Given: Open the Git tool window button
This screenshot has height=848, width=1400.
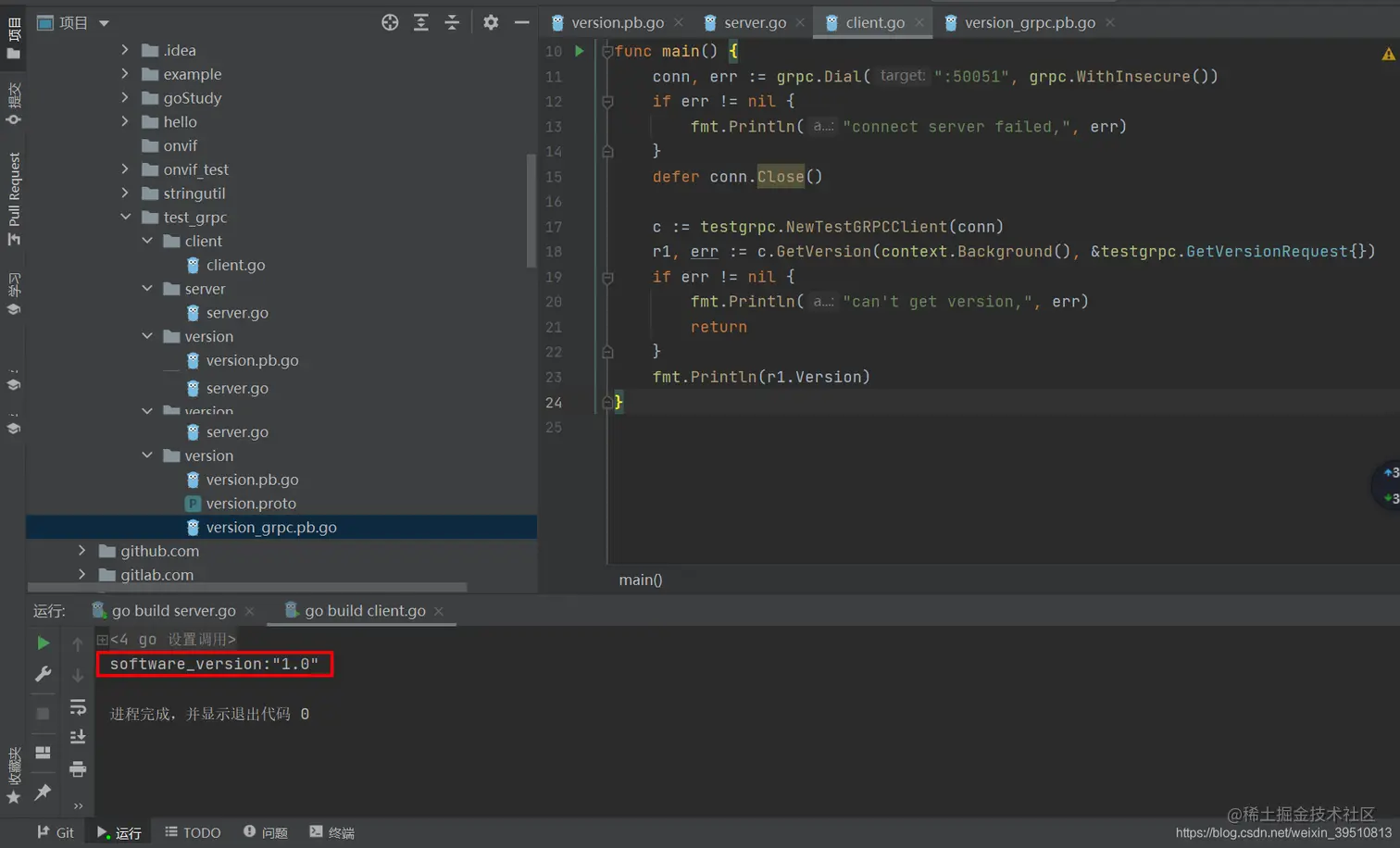Looking at the screenshot, I should pyautogui.click(x=56, y=832).
